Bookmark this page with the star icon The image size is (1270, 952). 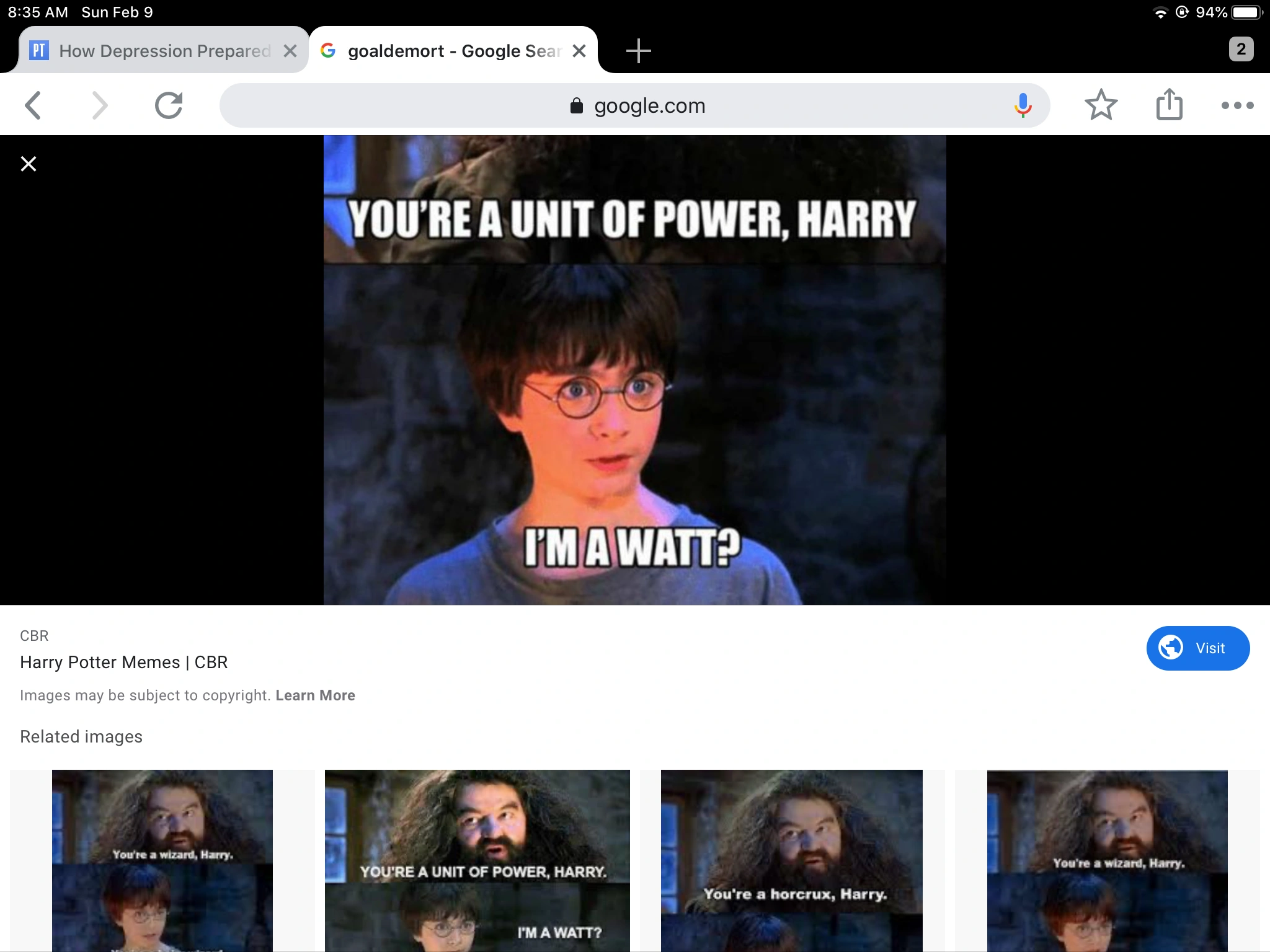pos(1101,105)
